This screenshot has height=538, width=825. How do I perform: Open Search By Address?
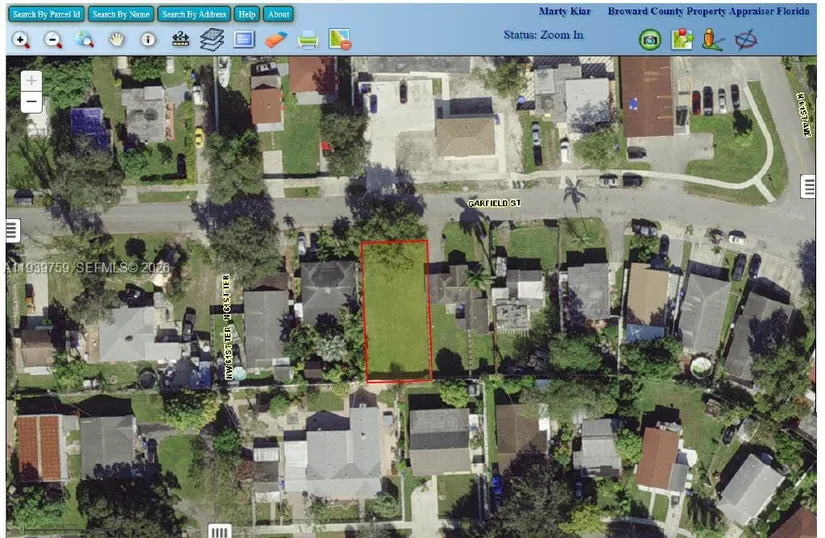(x=193, y=14)
